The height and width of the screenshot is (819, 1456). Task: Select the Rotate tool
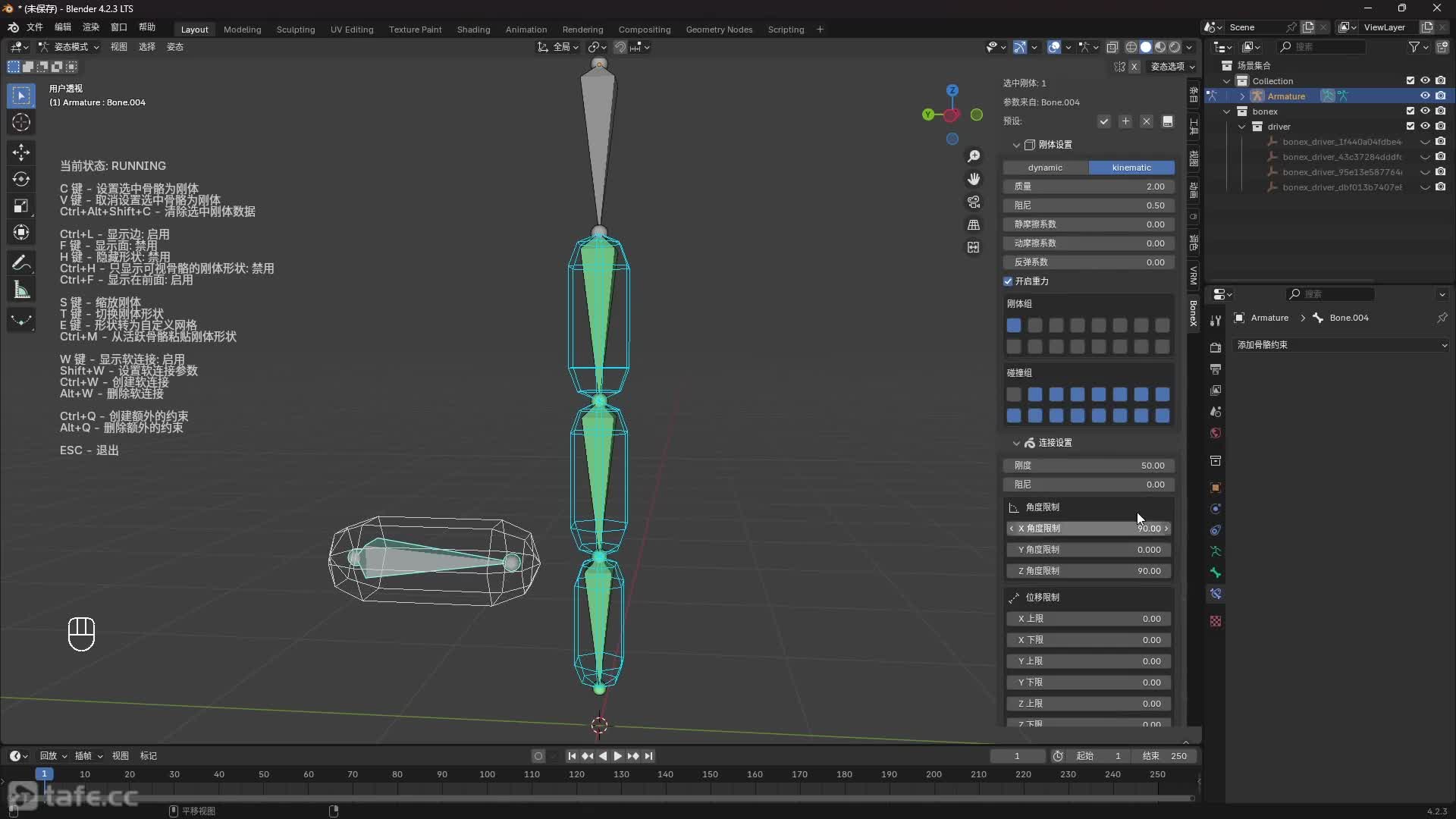click(21, 179)
